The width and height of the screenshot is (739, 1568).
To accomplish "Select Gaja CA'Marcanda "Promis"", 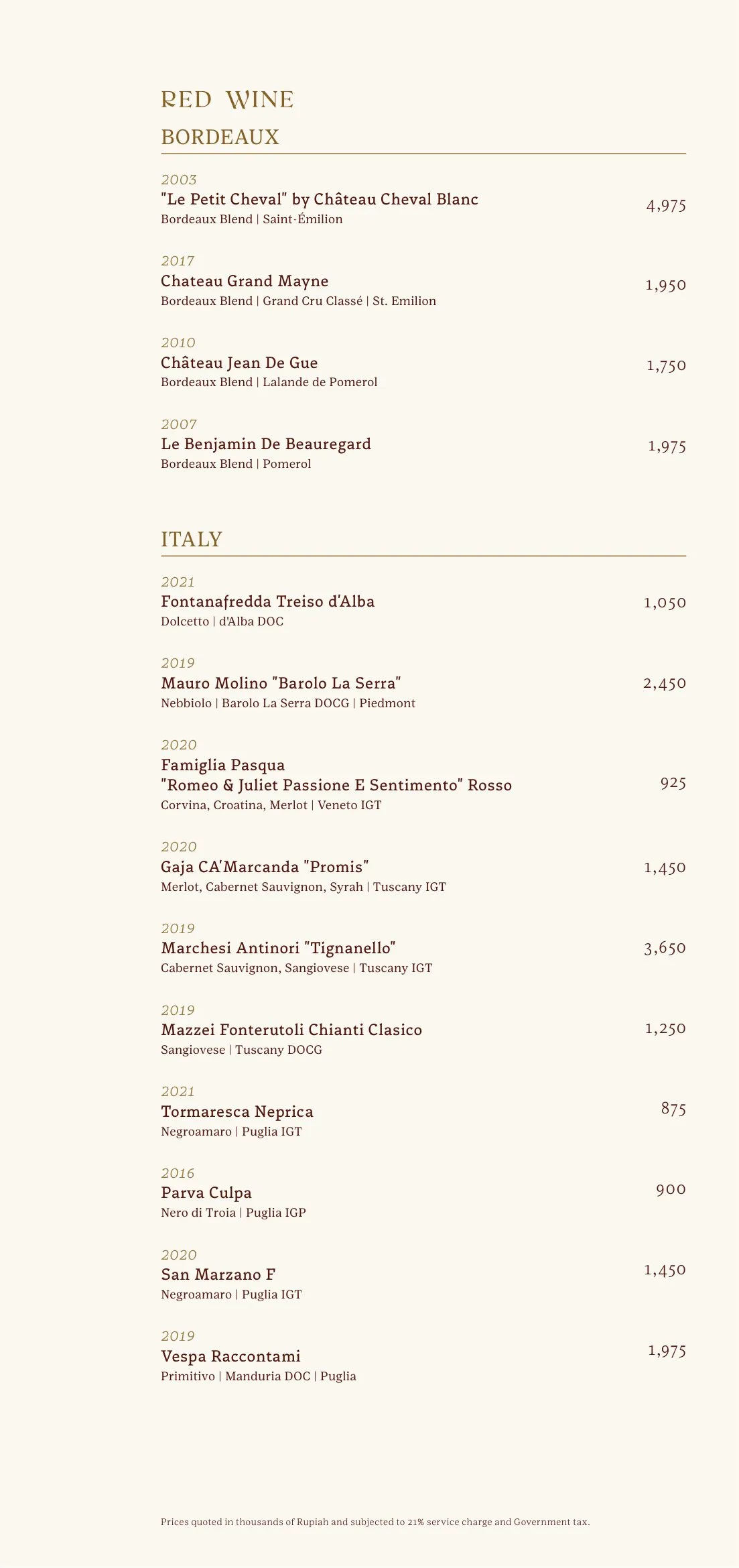I will tap(265, 867).
